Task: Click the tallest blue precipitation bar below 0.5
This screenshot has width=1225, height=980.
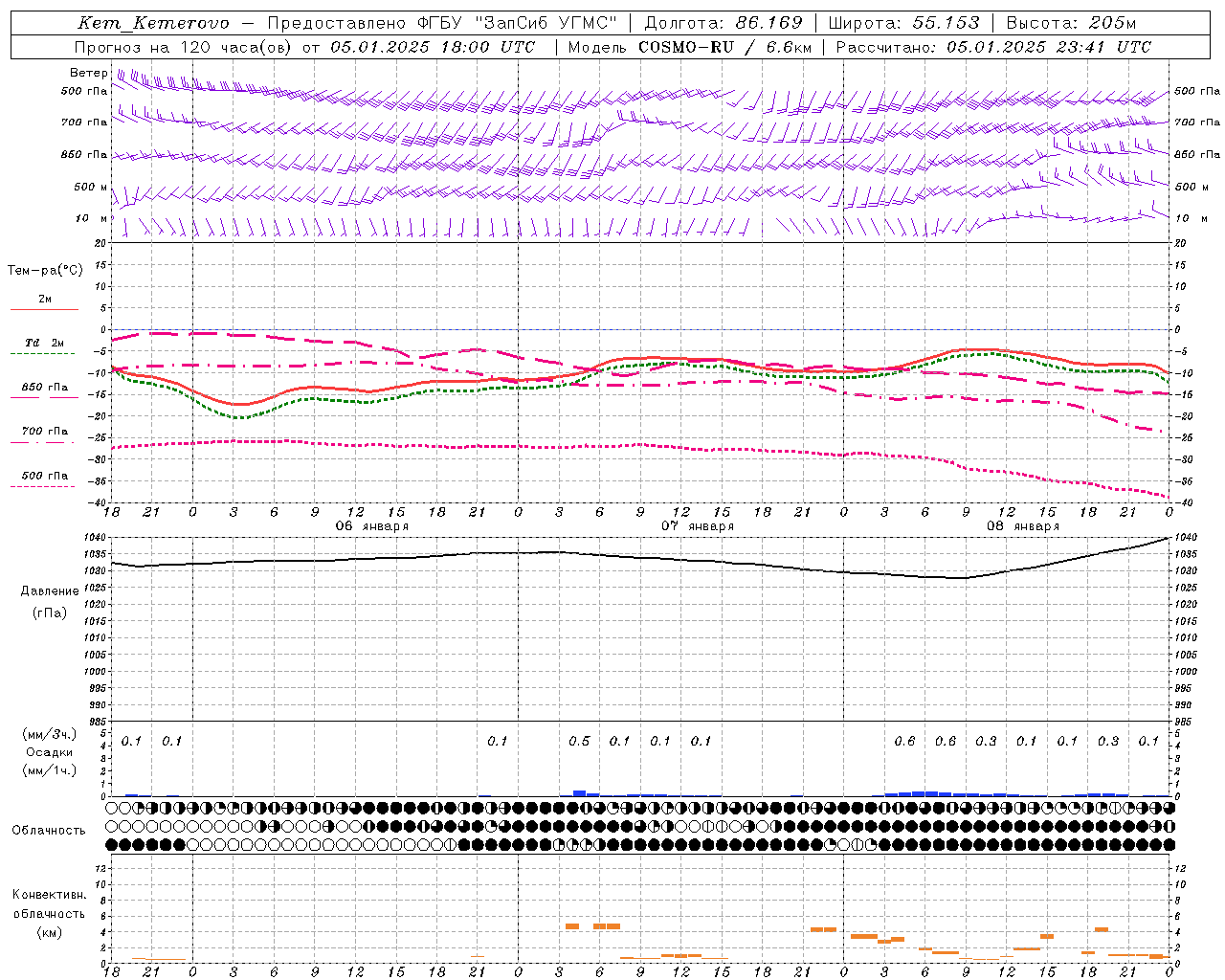Action: 579,793
